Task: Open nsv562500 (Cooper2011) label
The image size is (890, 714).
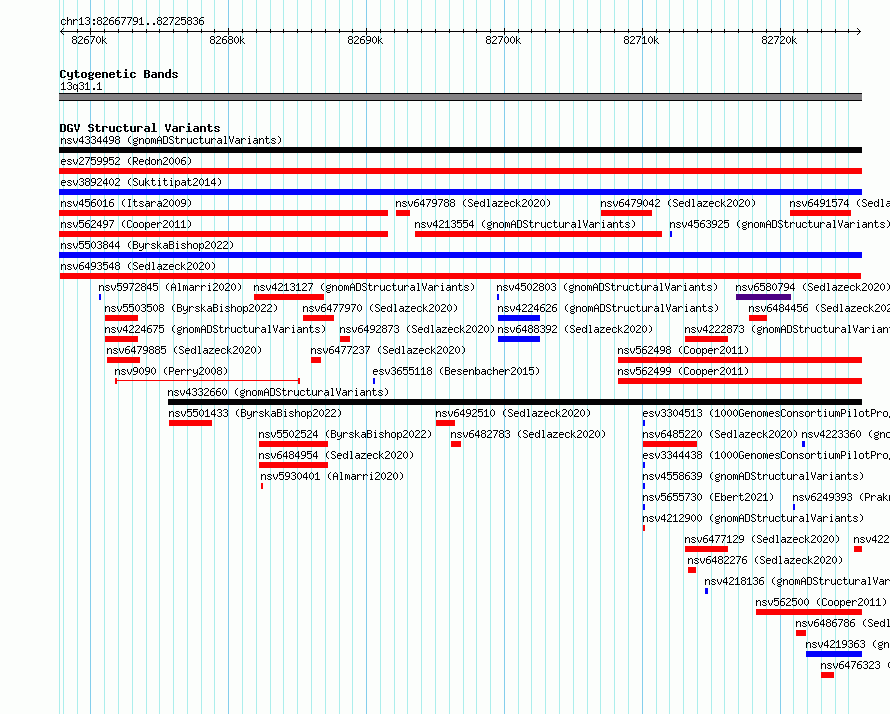Action: (821, 602)
